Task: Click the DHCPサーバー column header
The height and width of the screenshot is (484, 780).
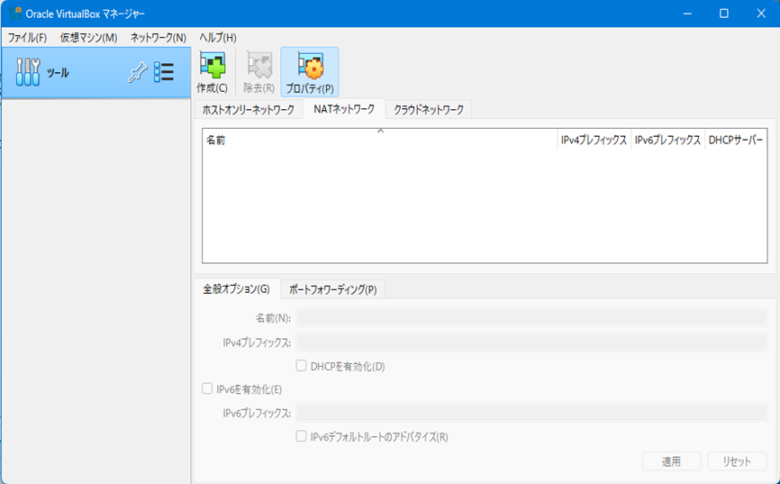Action: [x=736, y=140]
